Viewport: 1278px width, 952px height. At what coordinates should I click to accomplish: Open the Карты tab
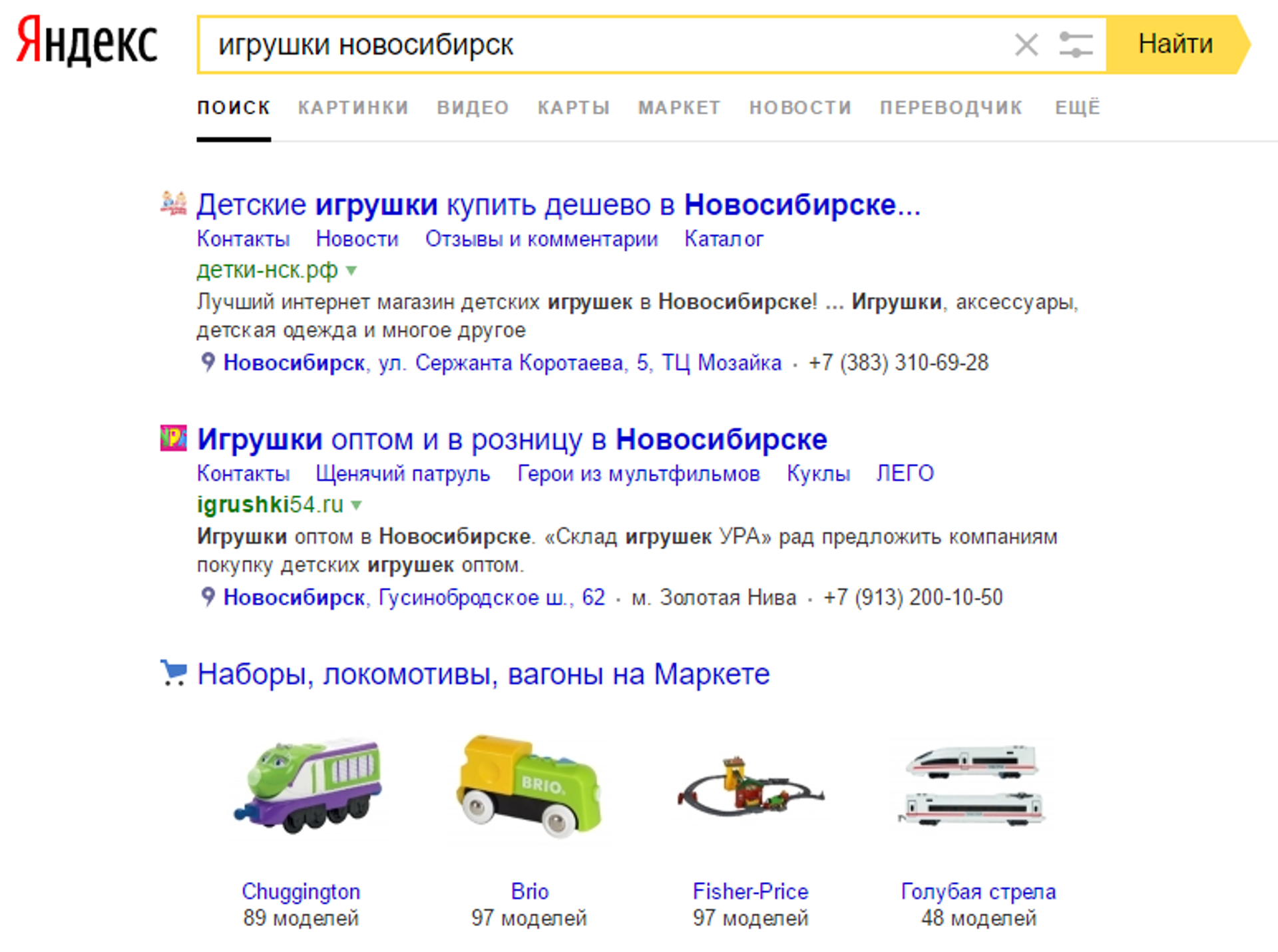tap(574, 107)
